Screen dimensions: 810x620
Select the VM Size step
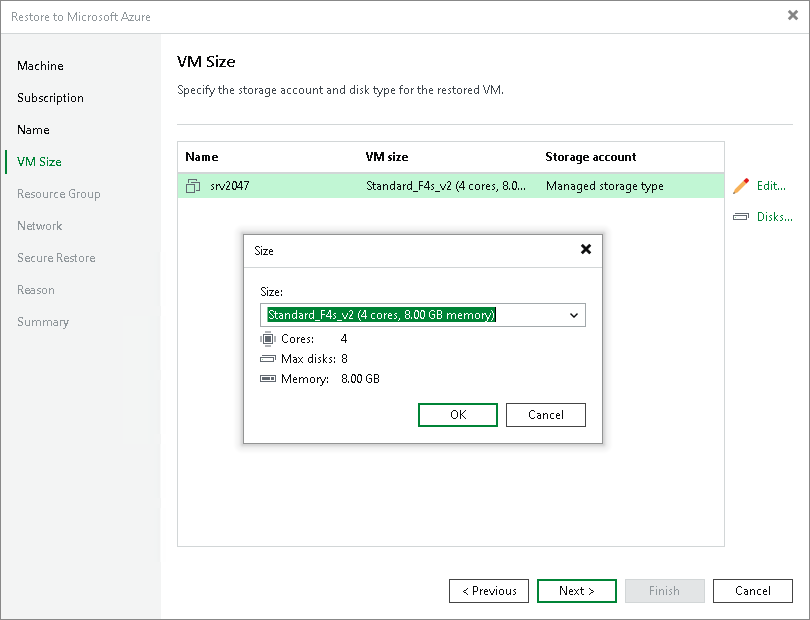click(39, 162)
